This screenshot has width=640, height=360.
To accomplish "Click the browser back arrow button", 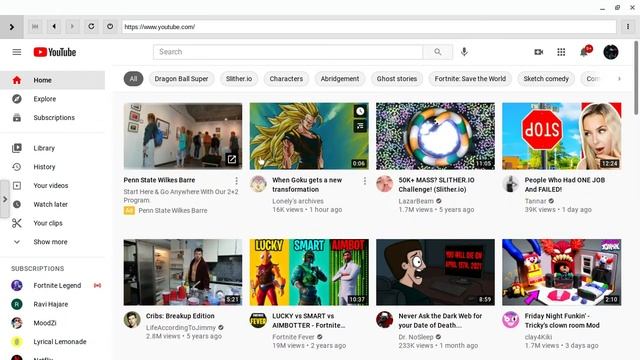I will [x=53, y=27].
